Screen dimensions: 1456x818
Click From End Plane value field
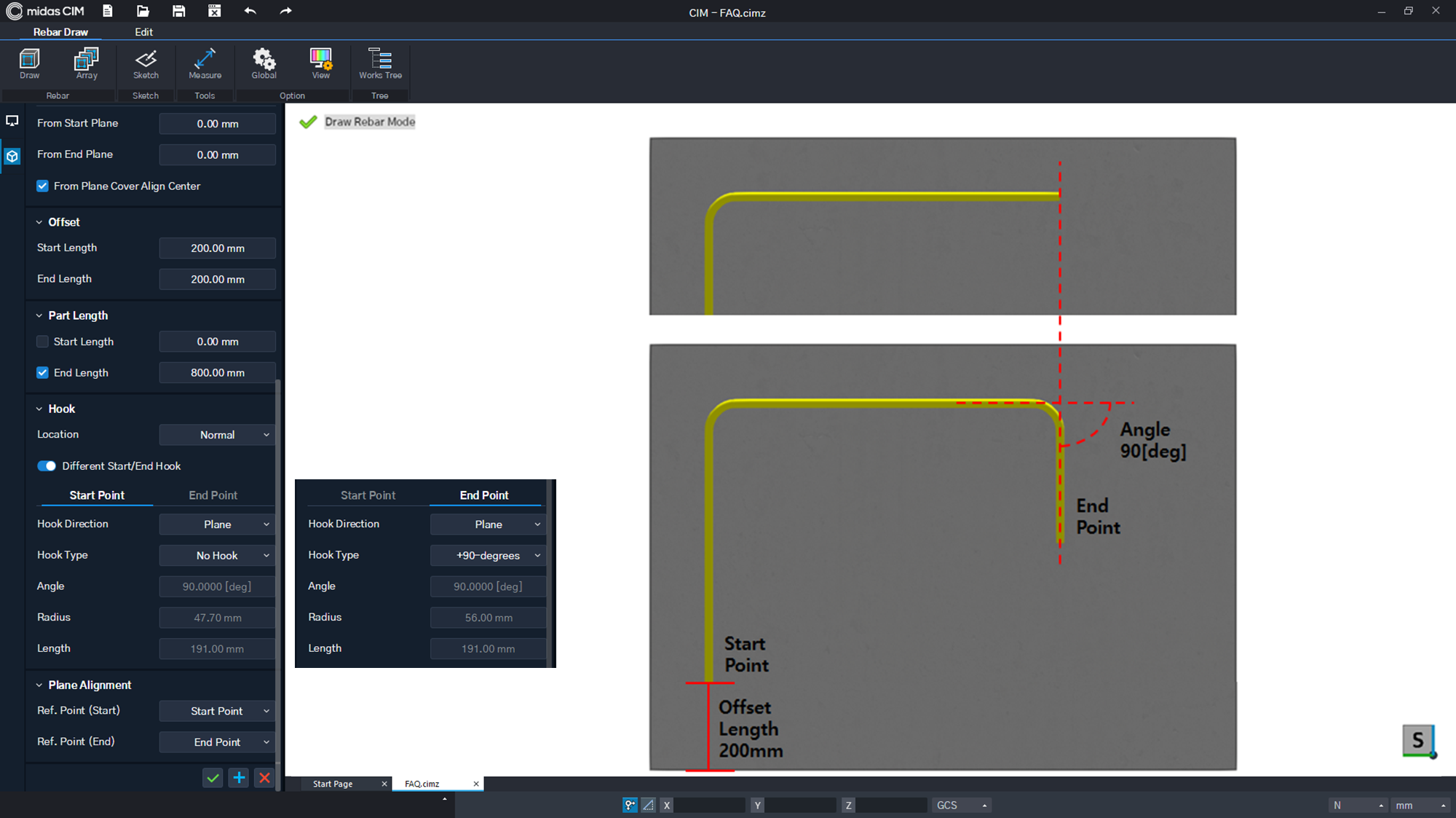(x=217, y=155)
